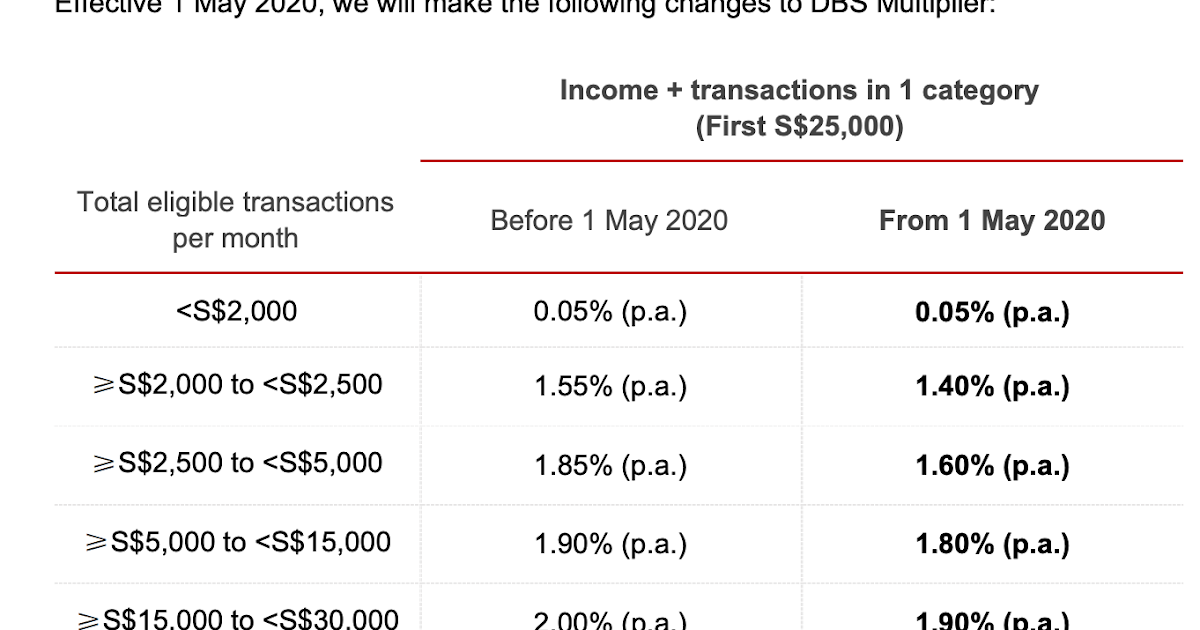Click the non-bold 0.05% (p.a.) cell
Screen dimensions: 1200x630
point(611,312)
